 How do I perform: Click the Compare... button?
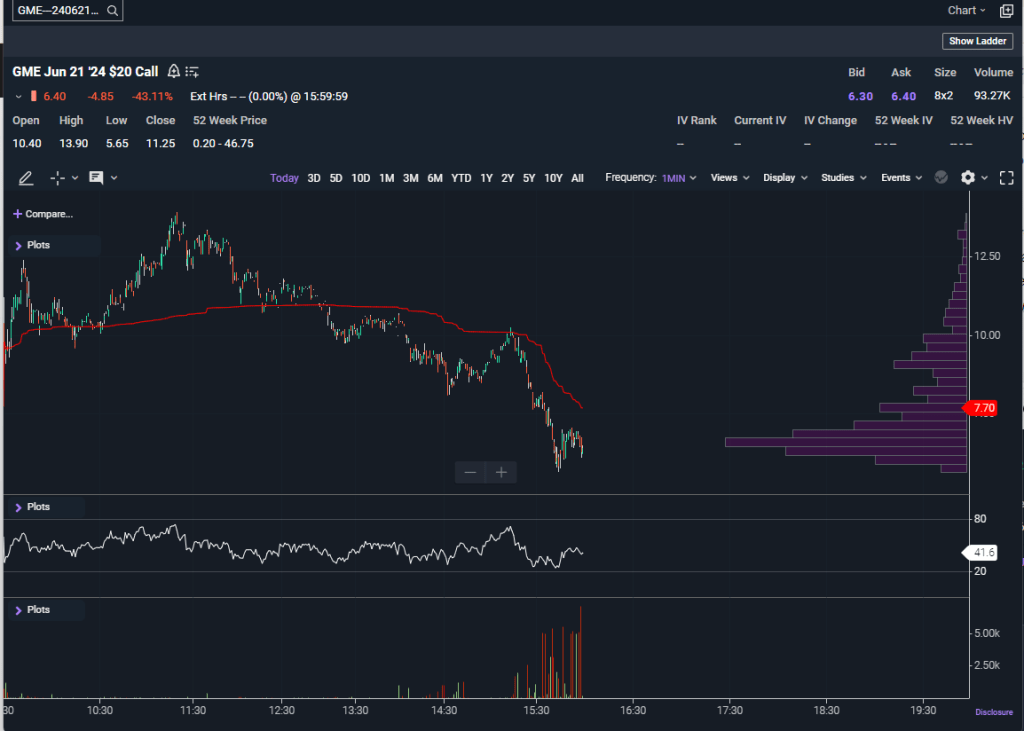[43, 214]
